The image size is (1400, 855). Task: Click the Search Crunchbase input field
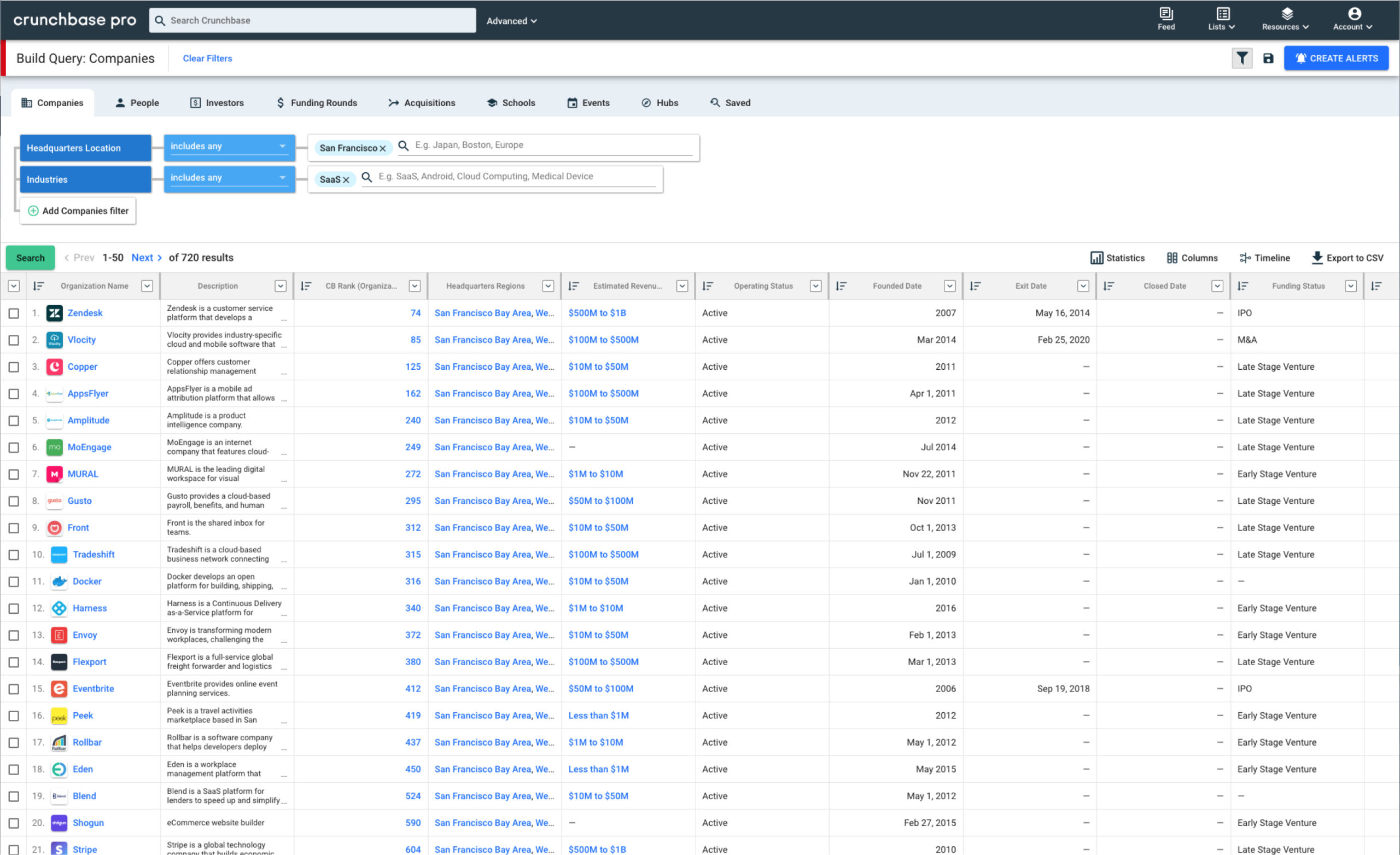312,20
